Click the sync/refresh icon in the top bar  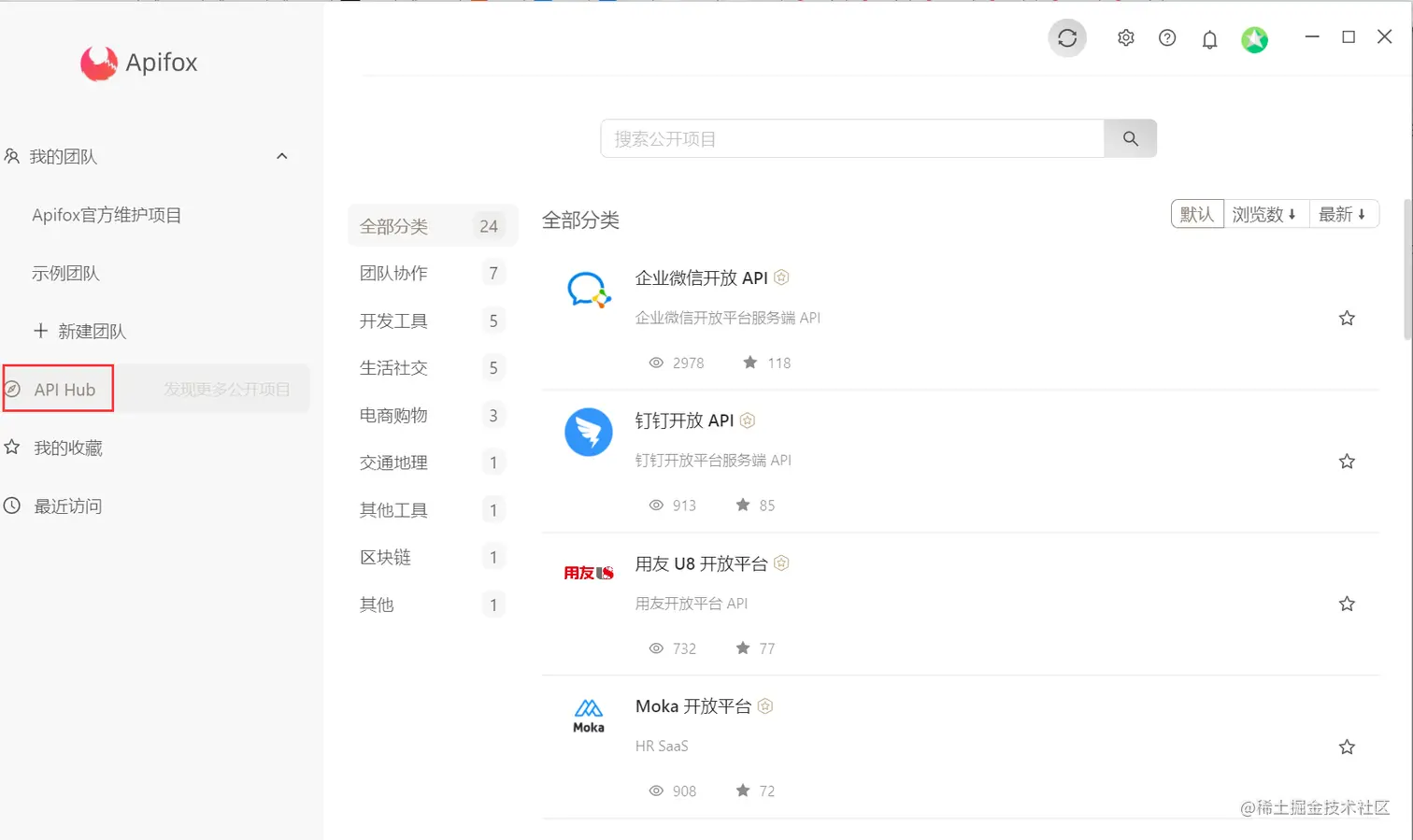tap(1067, 38)
